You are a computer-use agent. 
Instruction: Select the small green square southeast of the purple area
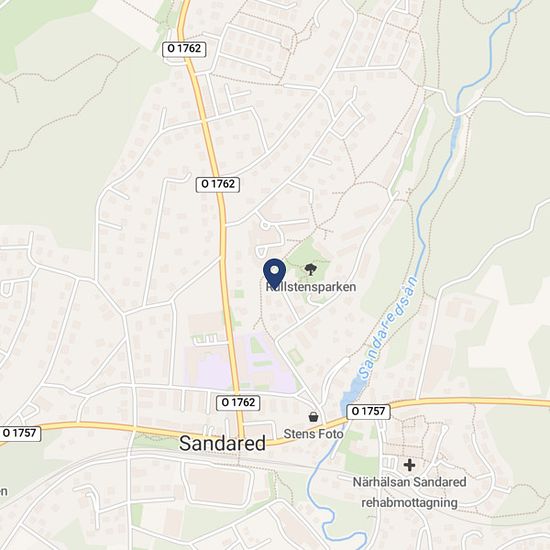coord(296,357)
